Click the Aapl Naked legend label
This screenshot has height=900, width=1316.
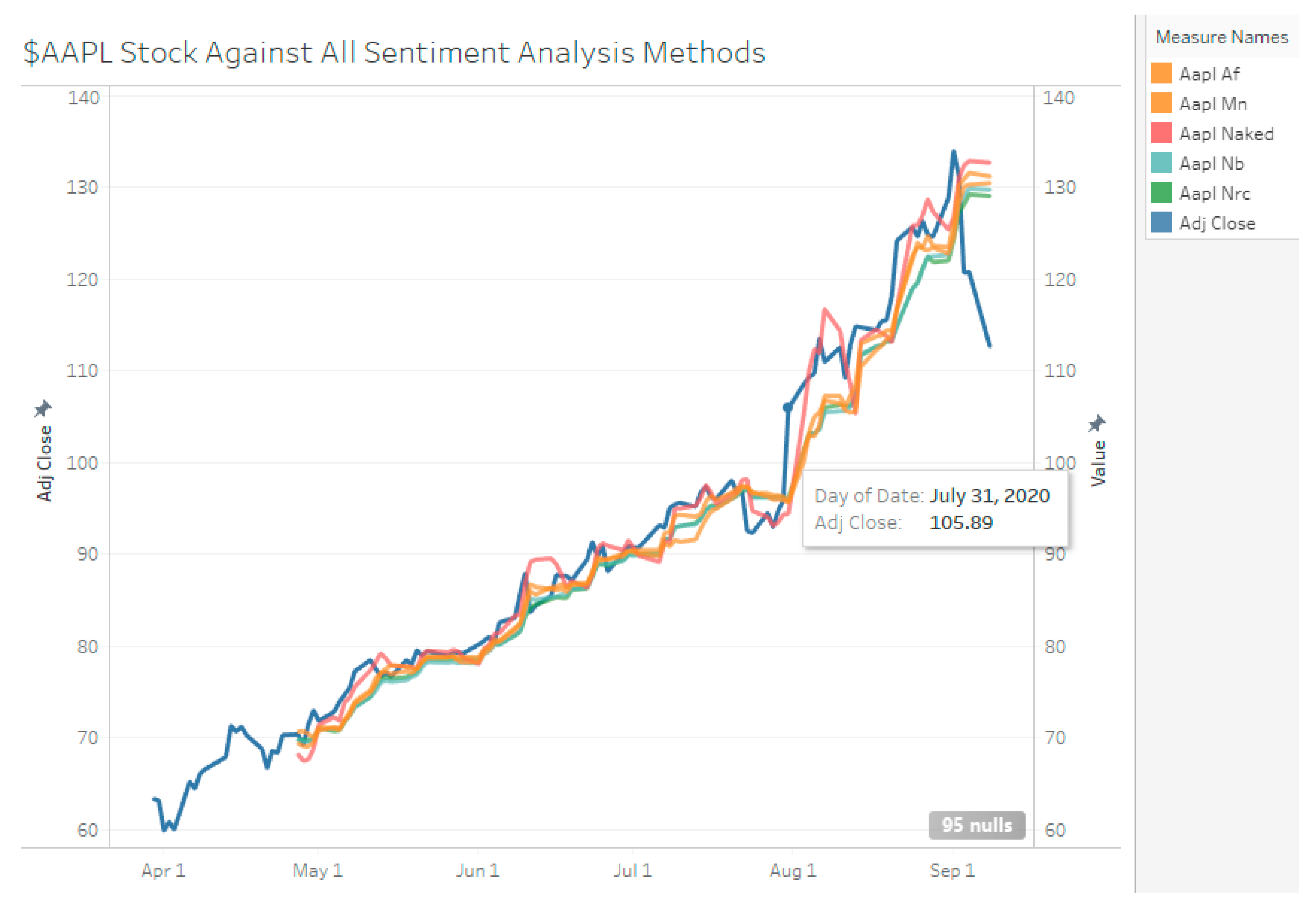click(1226, 134)
